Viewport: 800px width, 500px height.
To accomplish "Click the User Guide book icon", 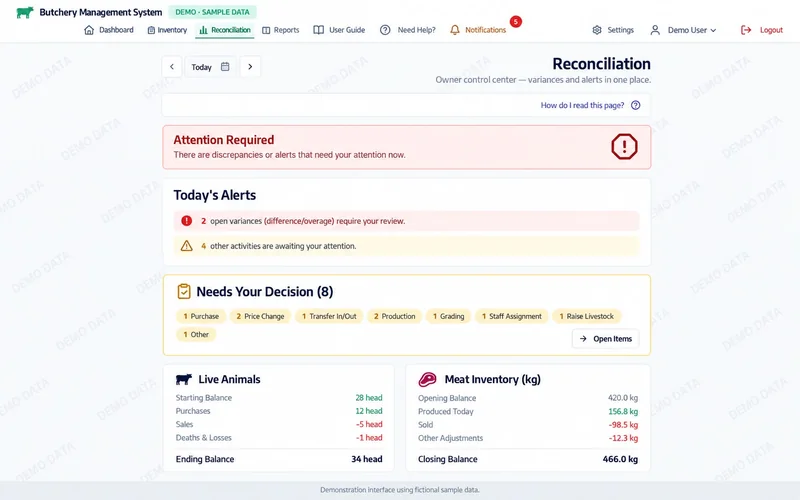I will (x=318, y=30).
